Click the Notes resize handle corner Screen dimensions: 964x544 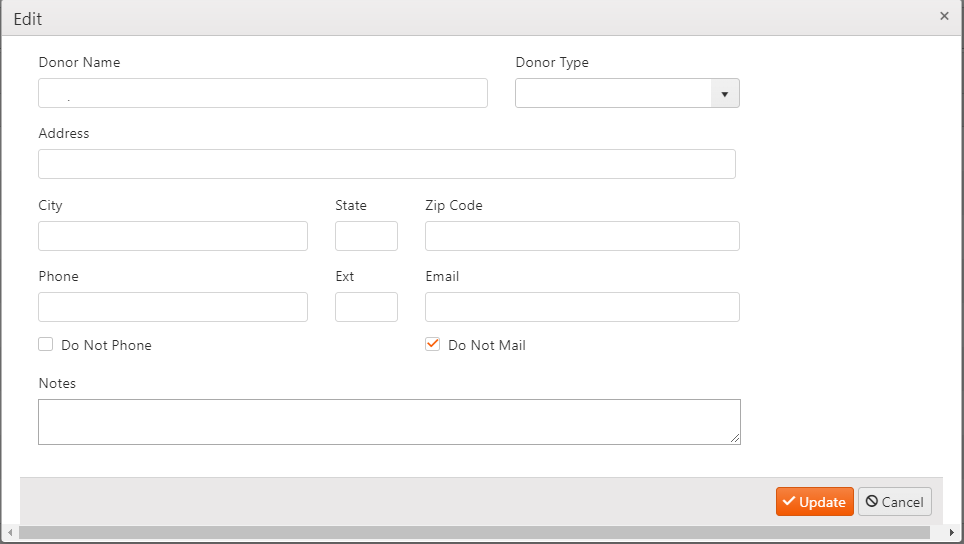point(735,438)
